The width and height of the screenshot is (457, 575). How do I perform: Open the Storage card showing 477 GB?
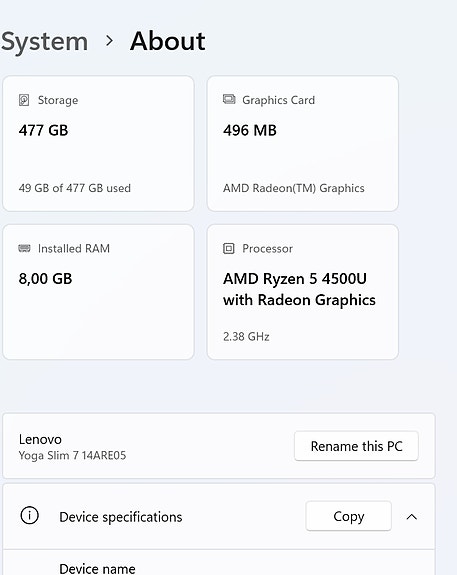(x=98, y=143)
